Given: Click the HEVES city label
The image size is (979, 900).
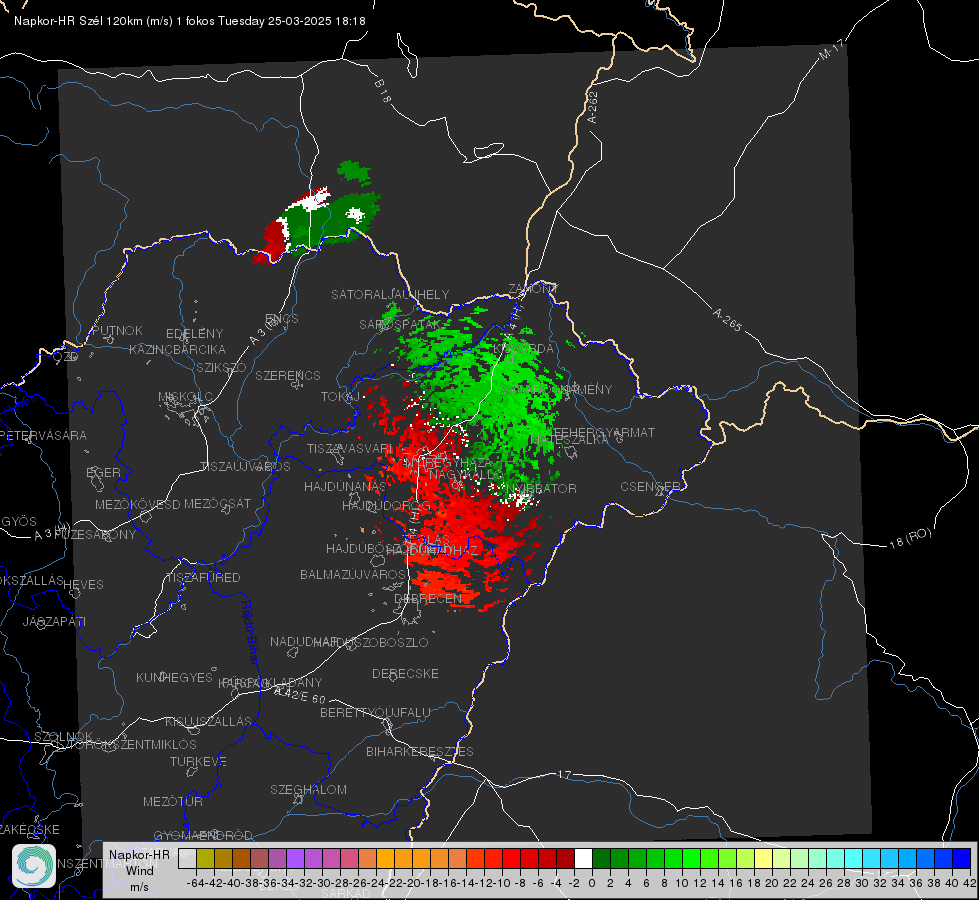Looking at the screenshot, I should coord(83,585).
